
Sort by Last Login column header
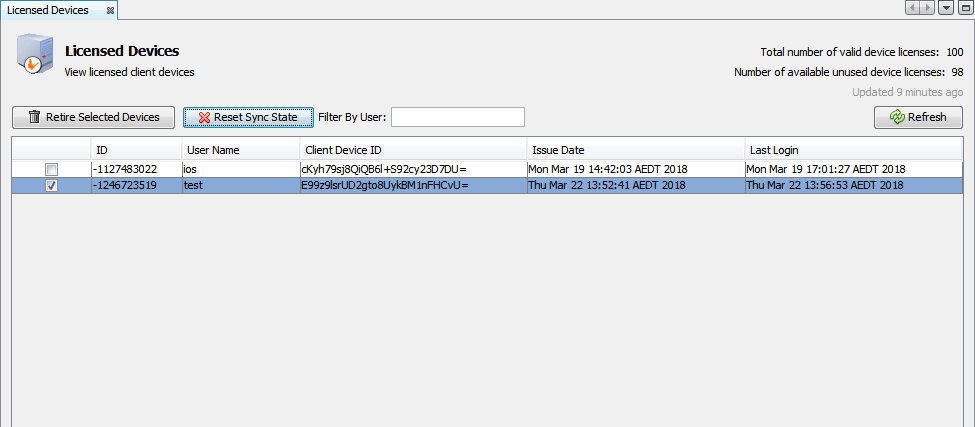pyautogui.click(x=852, y=150)
